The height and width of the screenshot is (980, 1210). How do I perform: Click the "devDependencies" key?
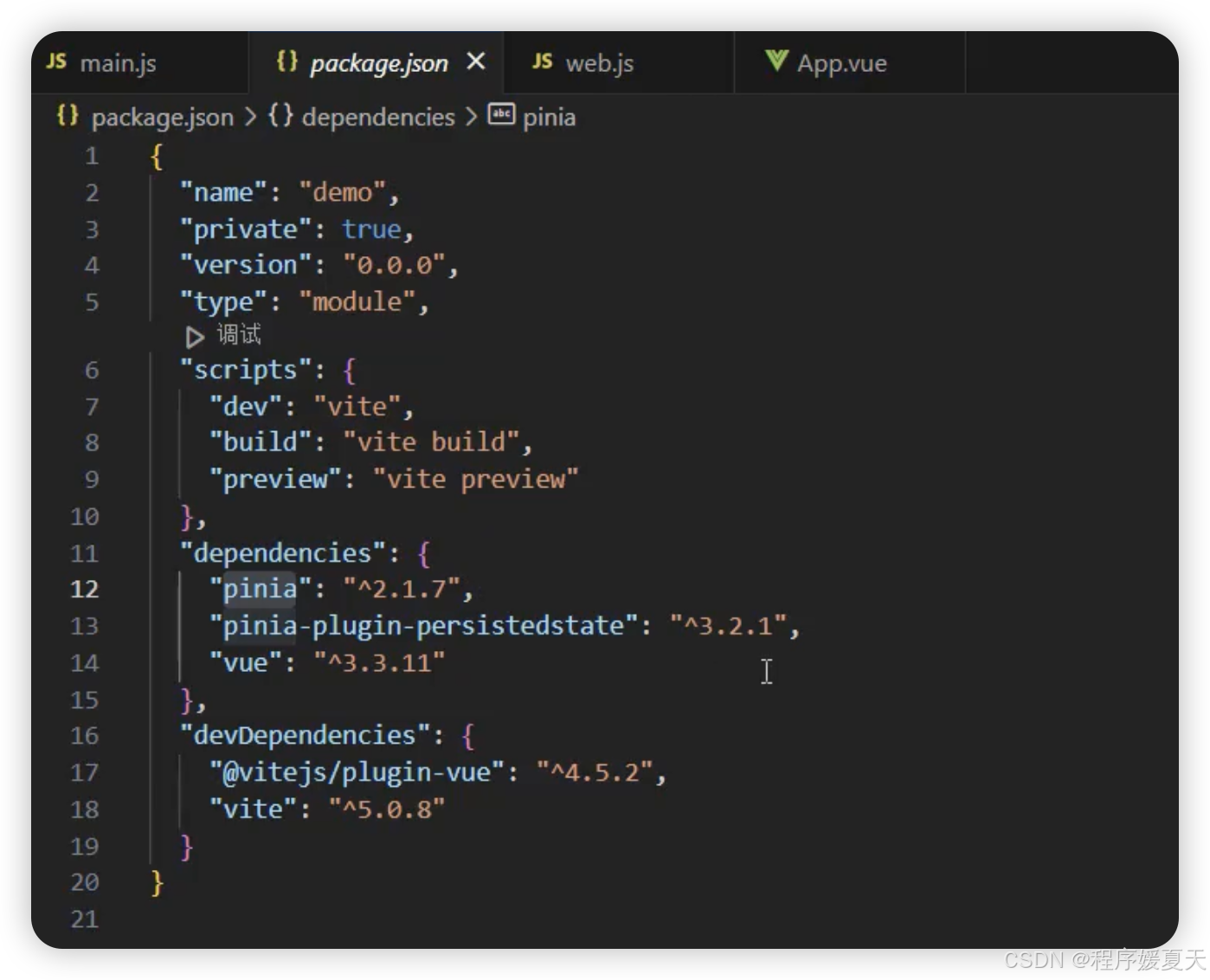[305, 736]
